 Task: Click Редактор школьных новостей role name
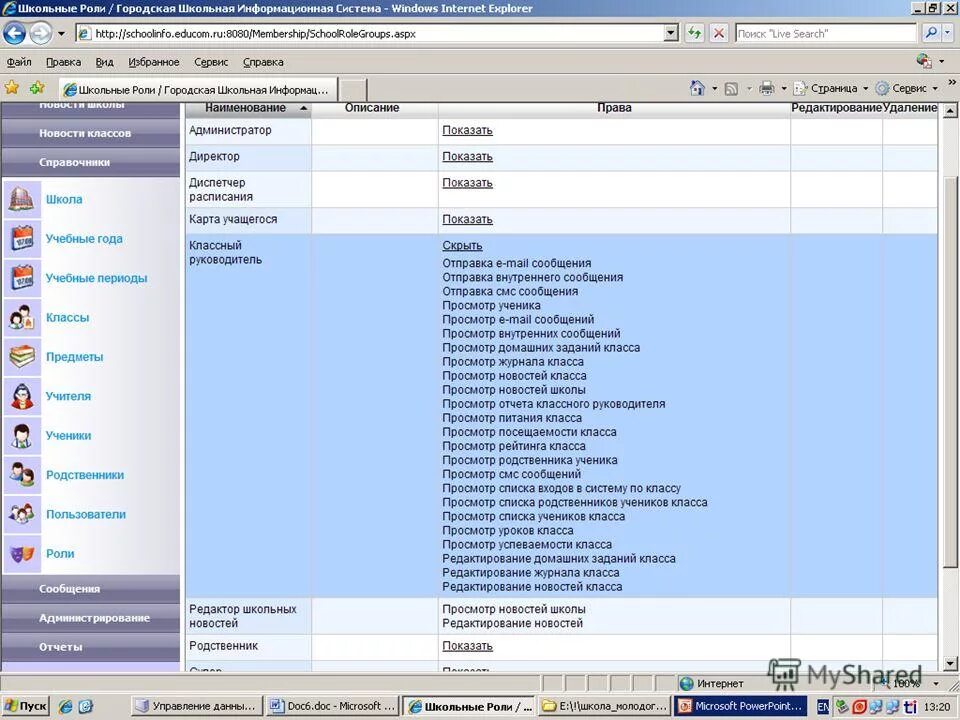pos(242,617)
